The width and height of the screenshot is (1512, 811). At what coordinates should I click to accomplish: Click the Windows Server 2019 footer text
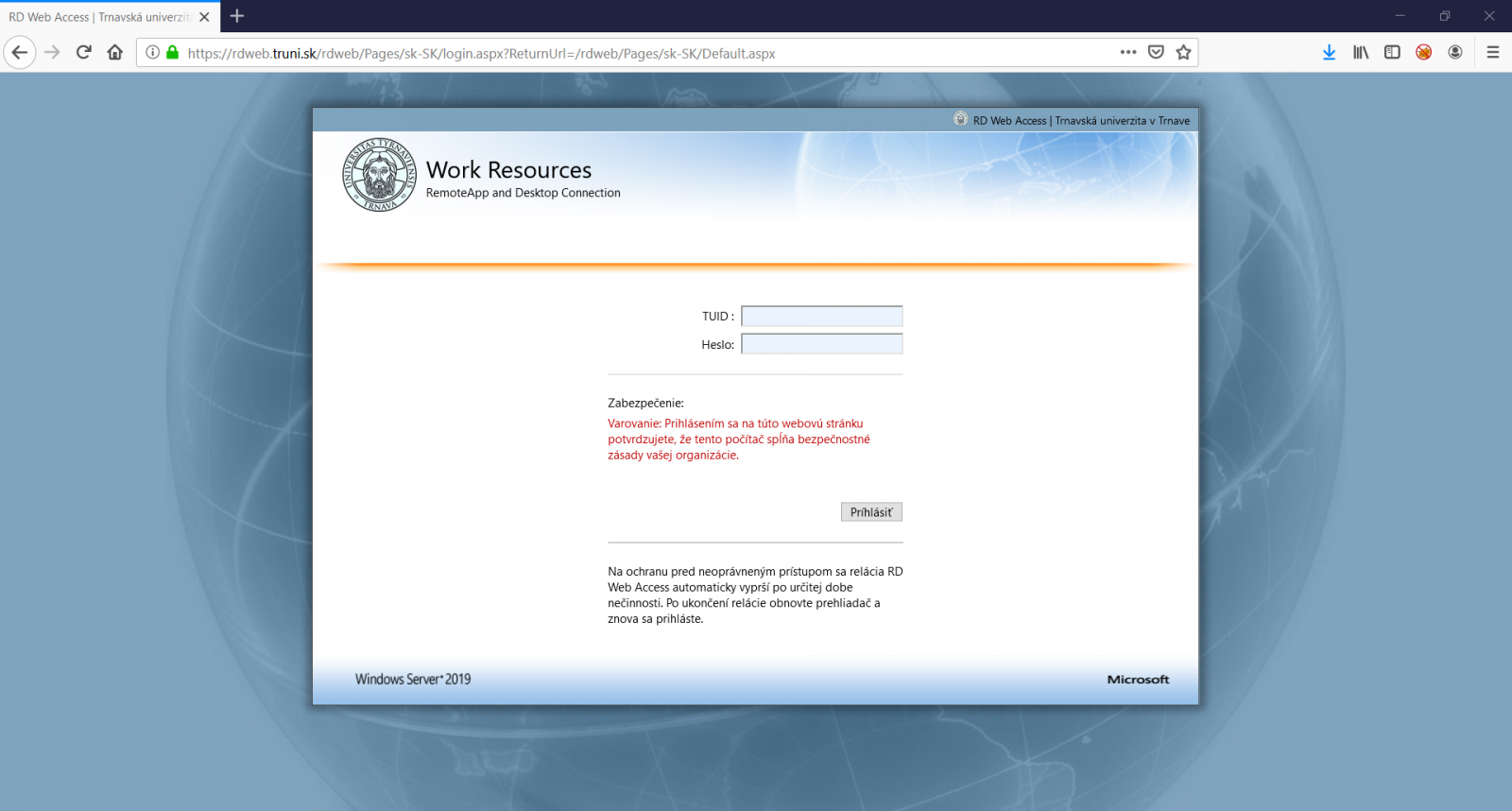(x=413, y=679)
